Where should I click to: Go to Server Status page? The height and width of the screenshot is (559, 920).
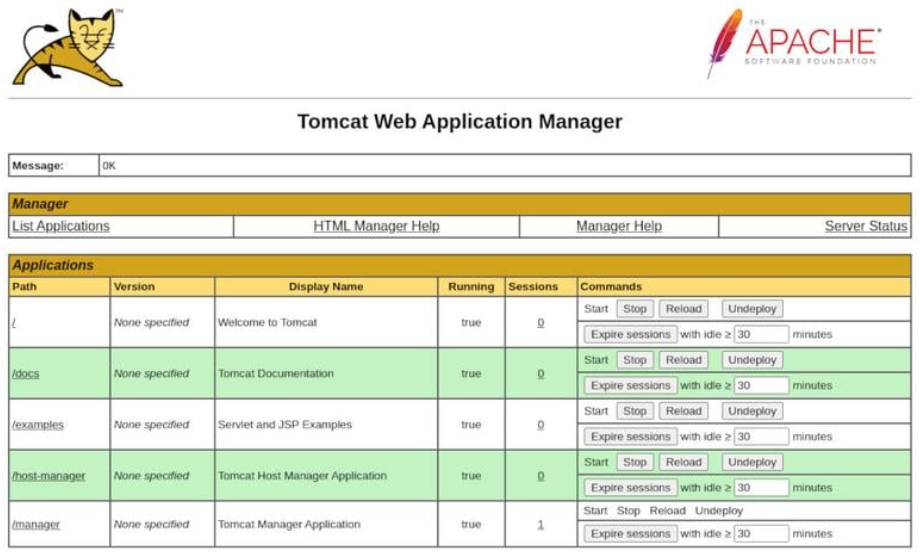click(x=866, y=226)
